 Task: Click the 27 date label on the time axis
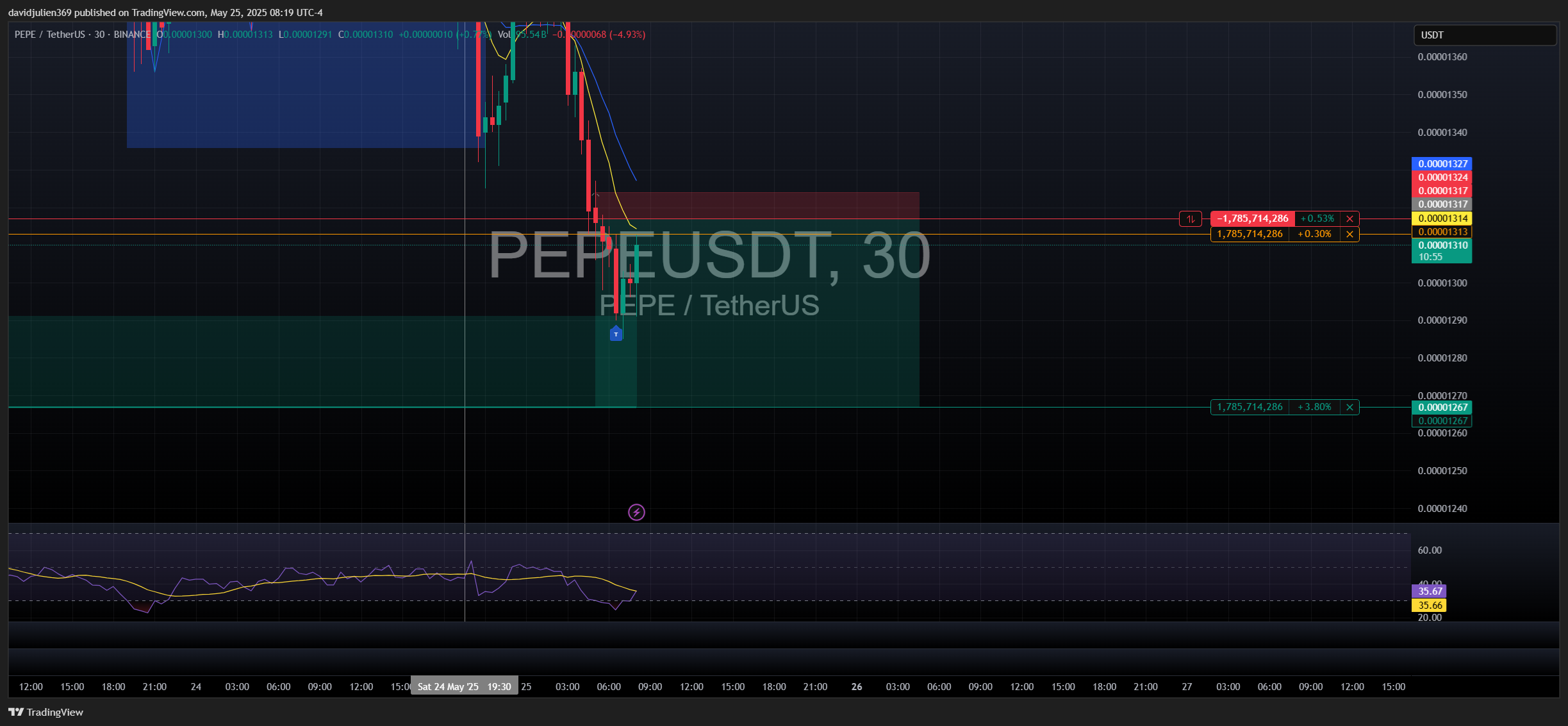tap(1187, 687)
